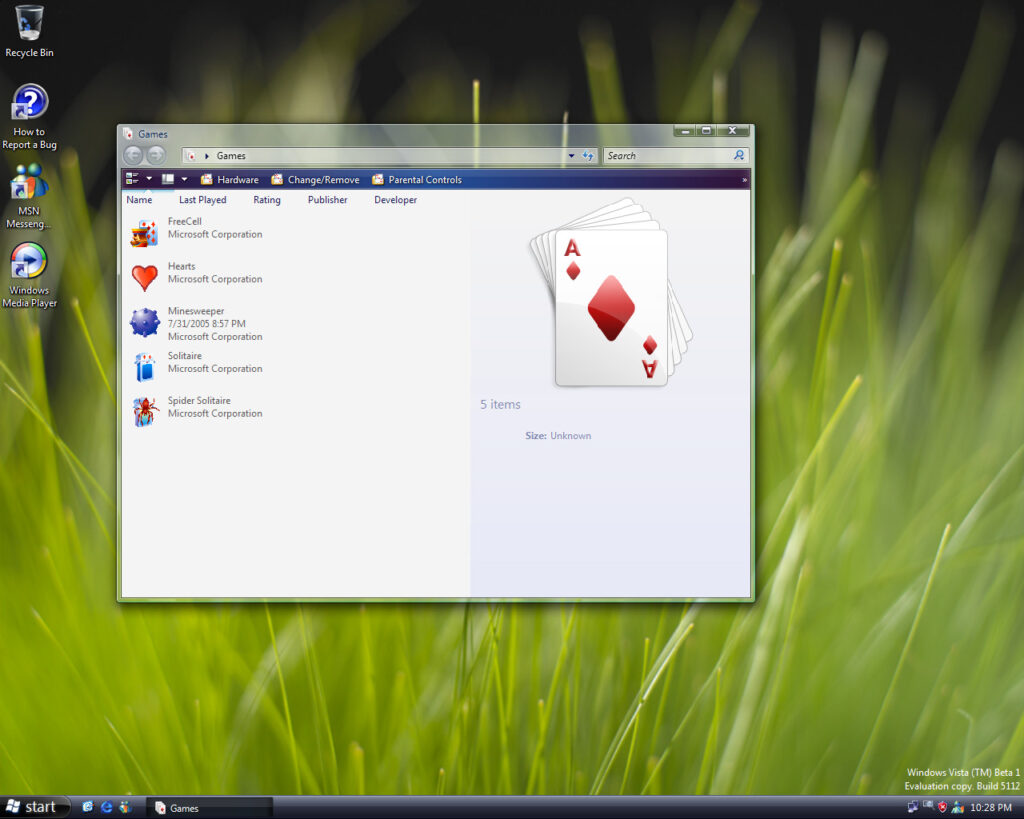Click the MSN quick launch icon in taskbar

[125, 807]
